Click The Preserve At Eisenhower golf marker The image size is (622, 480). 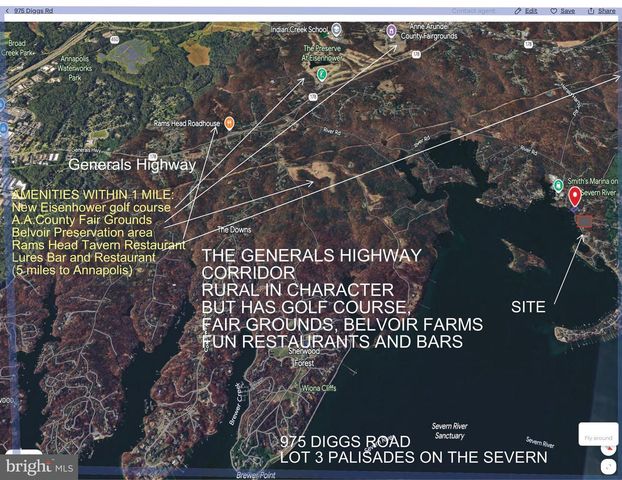click(321, 74)
